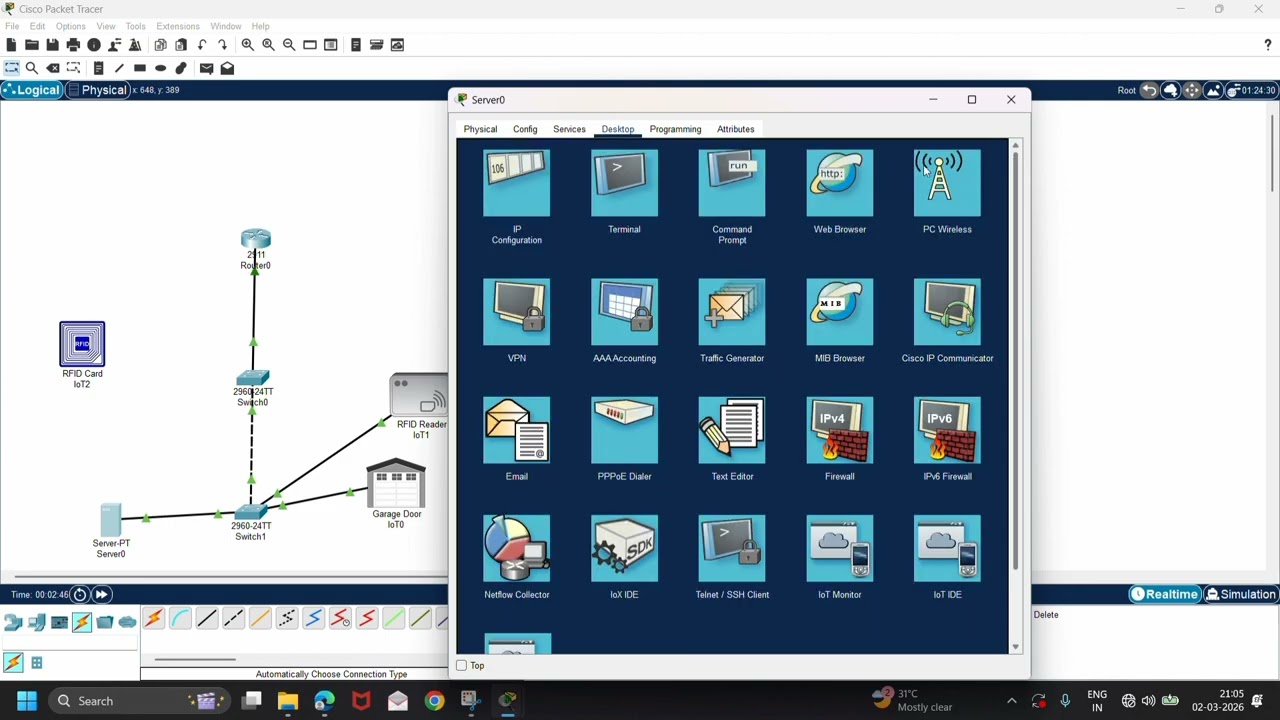Screen dimensions: 1280x720
Task: Click the Server0 desktop vertical scrollbar
Action: tap(1015, 362)
